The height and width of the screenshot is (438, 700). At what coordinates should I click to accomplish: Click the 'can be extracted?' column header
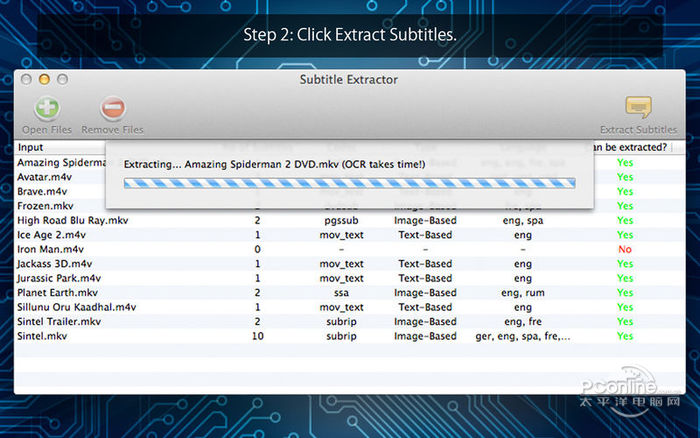tap(629, 147)
